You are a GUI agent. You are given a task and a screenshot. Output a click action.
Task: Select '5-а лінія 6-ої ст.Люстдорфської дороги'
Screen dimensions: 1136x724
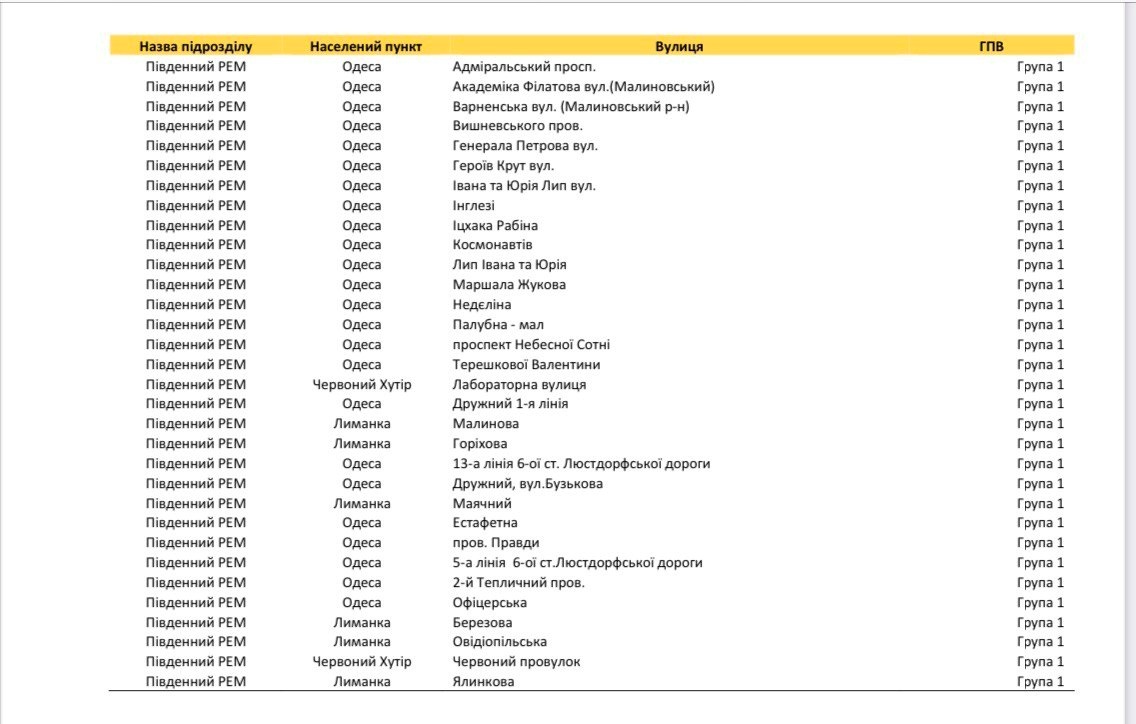tap(577, 562)
